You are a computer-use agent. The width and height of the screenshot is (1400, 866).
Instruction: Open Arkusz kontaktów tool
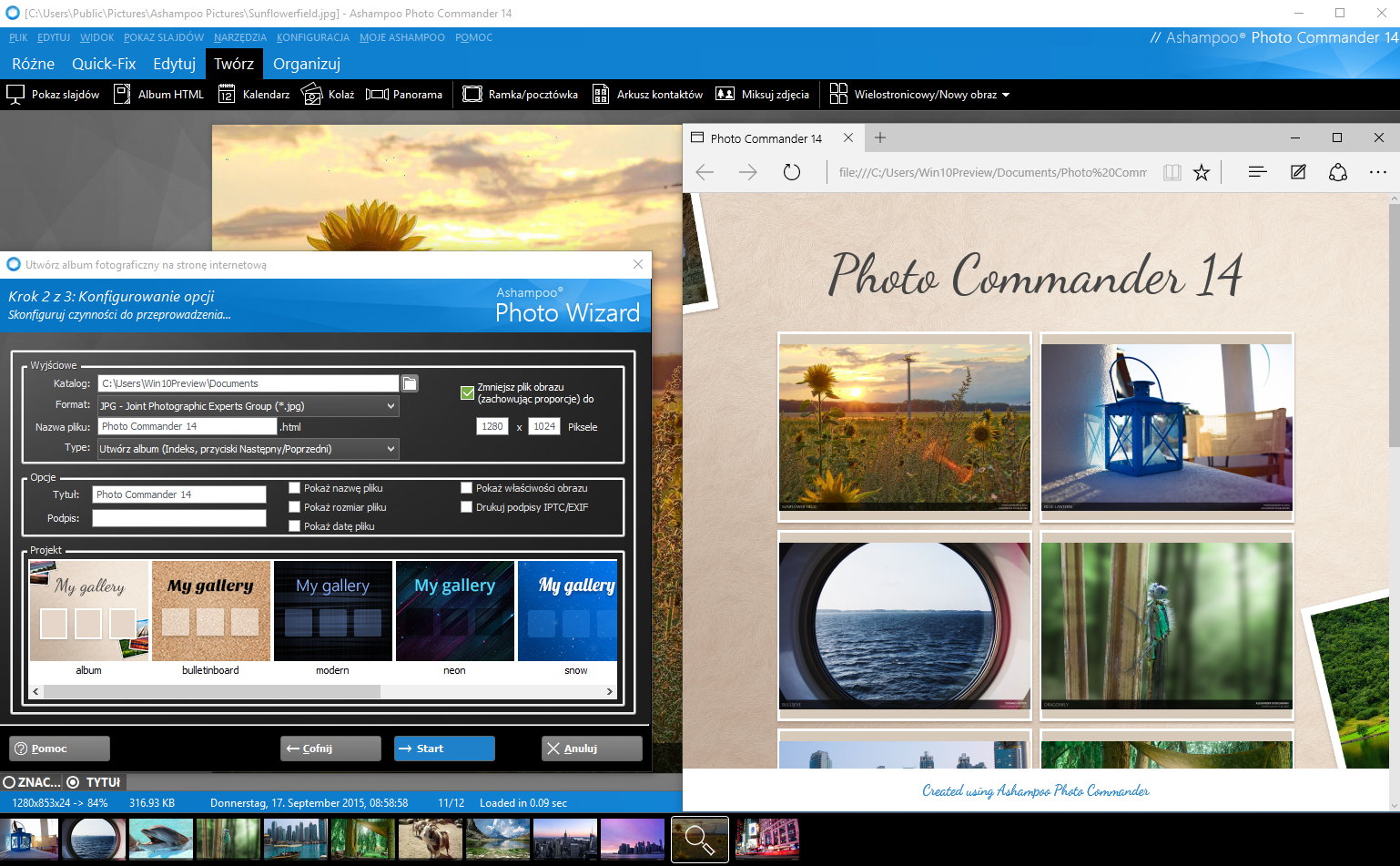[647, 95]
